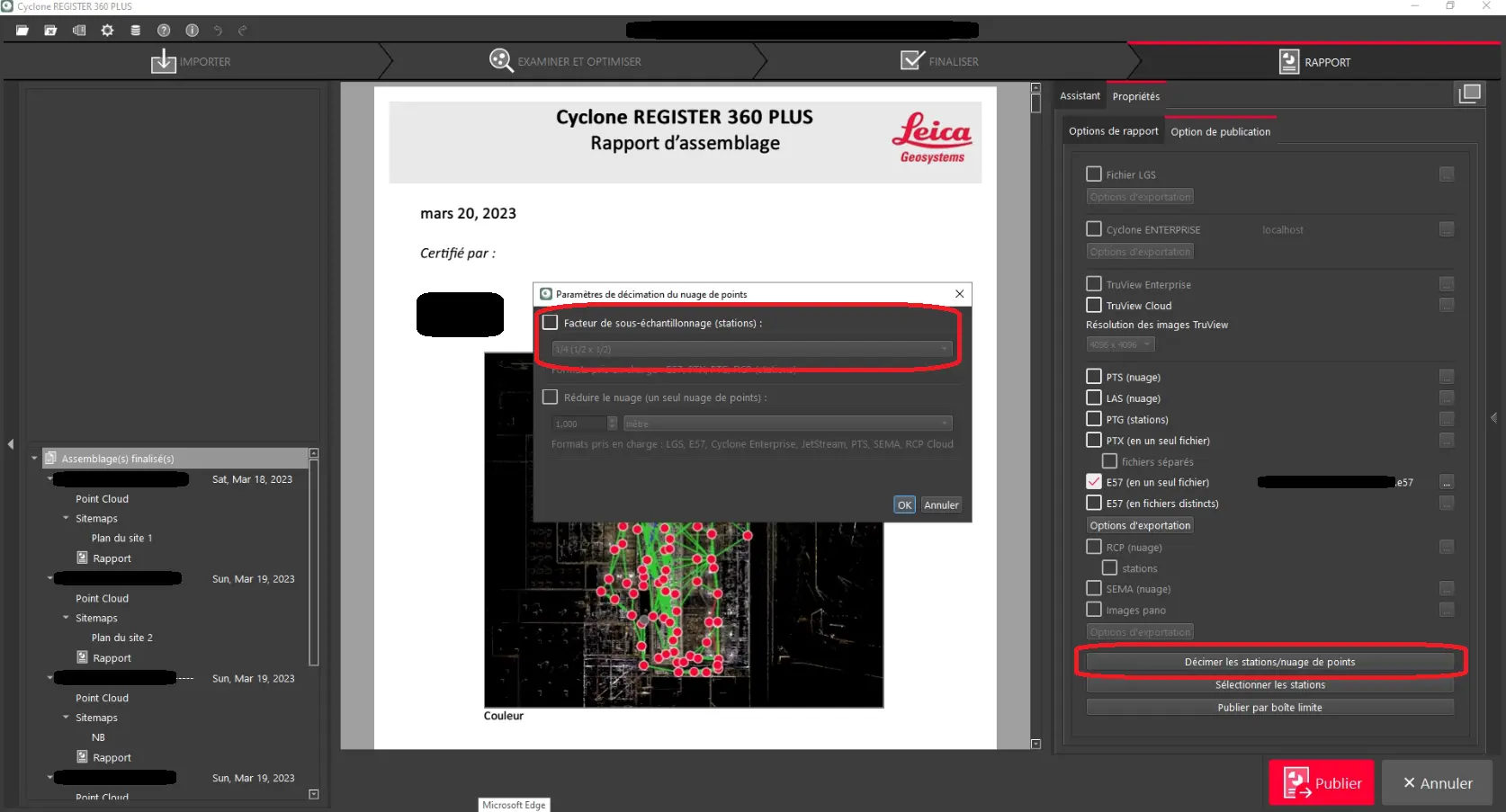Collapse the Sat, Mar 18, 2023 assembly node

50,479
